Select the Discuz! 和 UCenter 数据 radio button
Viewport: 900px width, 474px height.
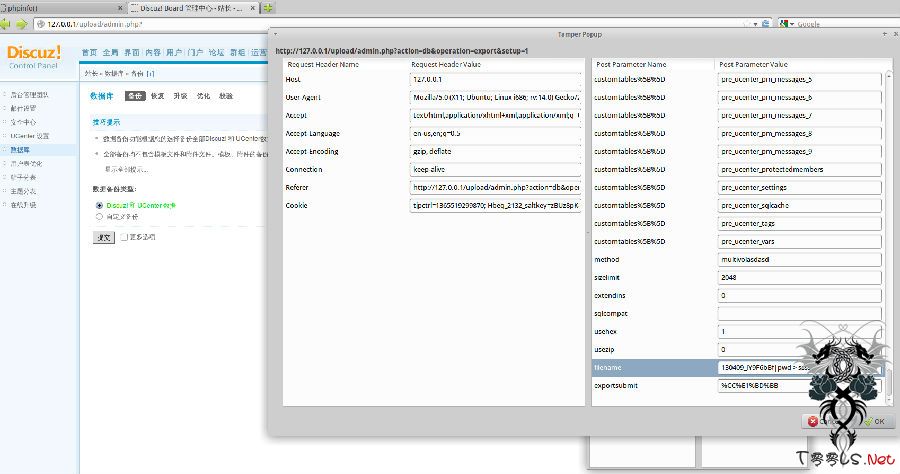tap(99, 205)
